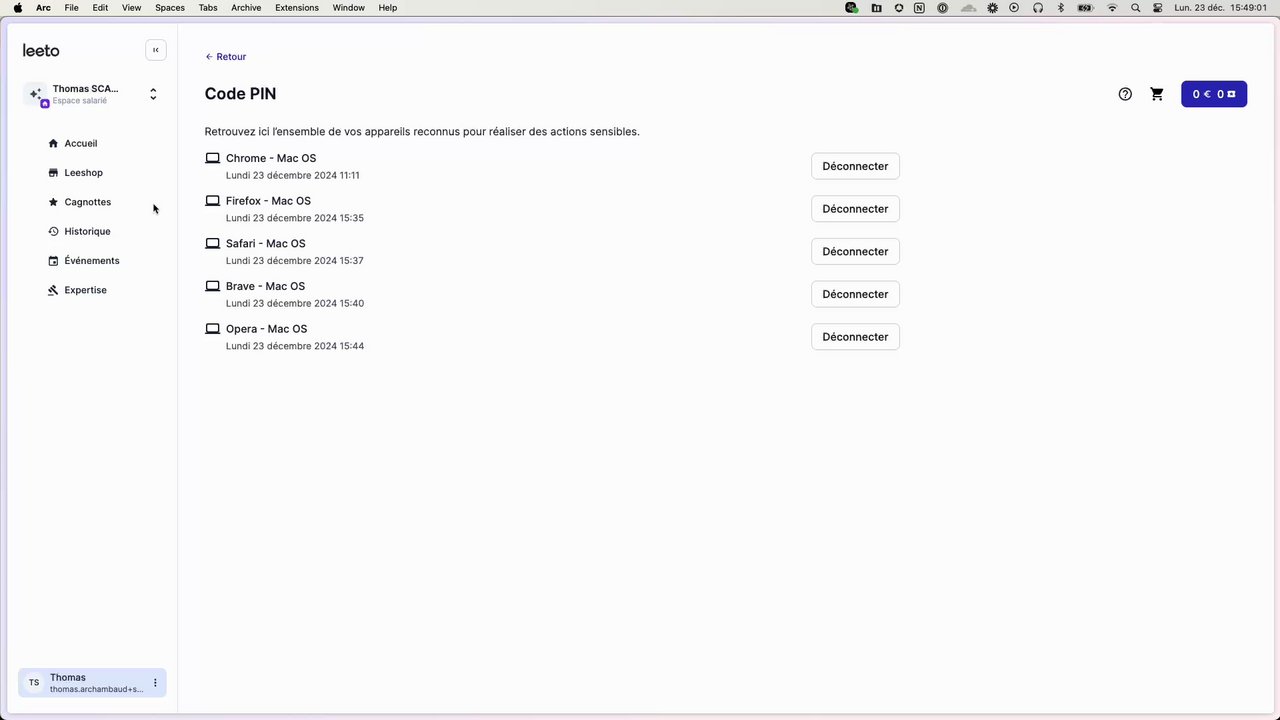Viewport: 1280px width, 720px height.
Task: Click the cloud icon in menu bar
Action: [x=967, y=8]
